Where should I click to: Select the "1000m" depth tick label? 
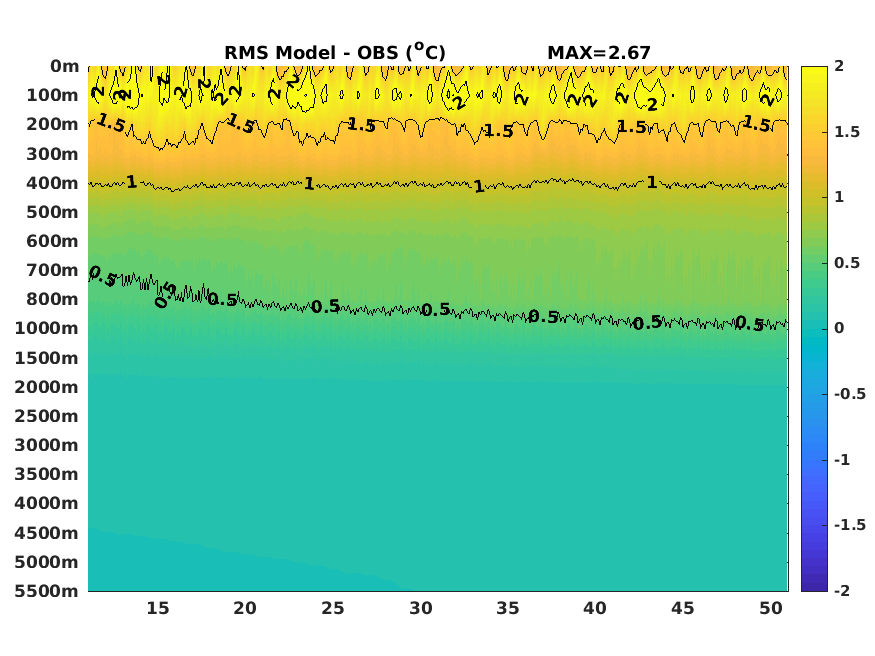[x=47, y=328]
